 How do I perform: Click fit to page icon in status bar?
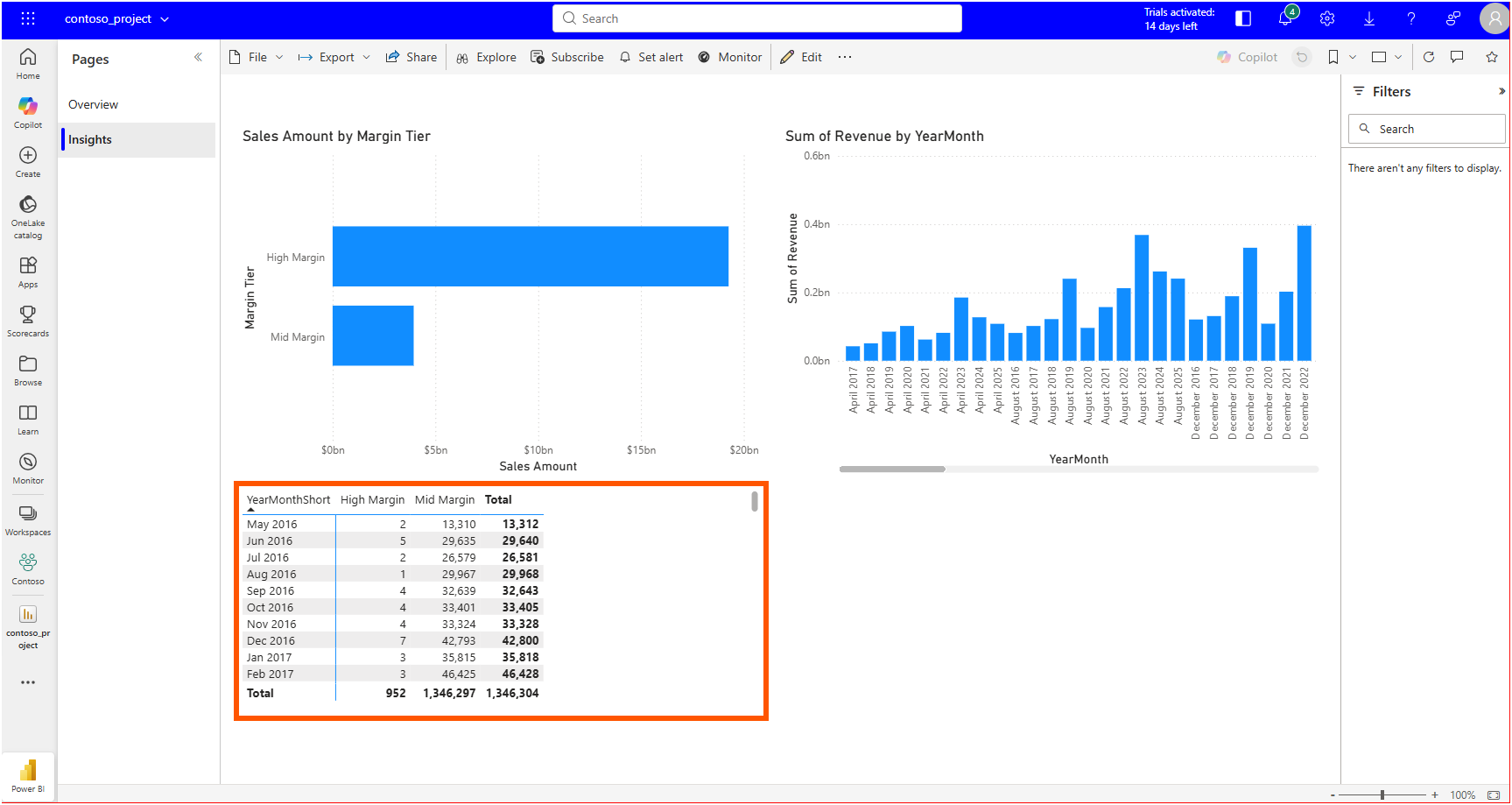[1494, 795]
